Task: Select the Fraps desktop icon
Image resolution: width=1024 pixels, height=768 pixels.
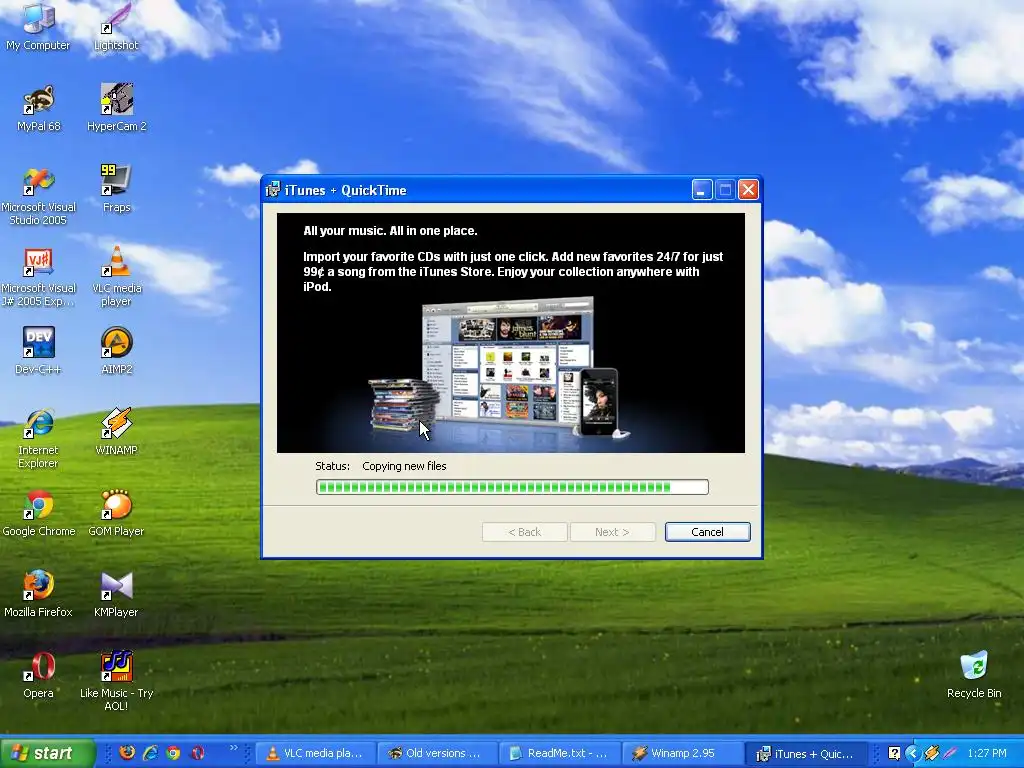Action: pyautogui.click(x=116, y=189)
